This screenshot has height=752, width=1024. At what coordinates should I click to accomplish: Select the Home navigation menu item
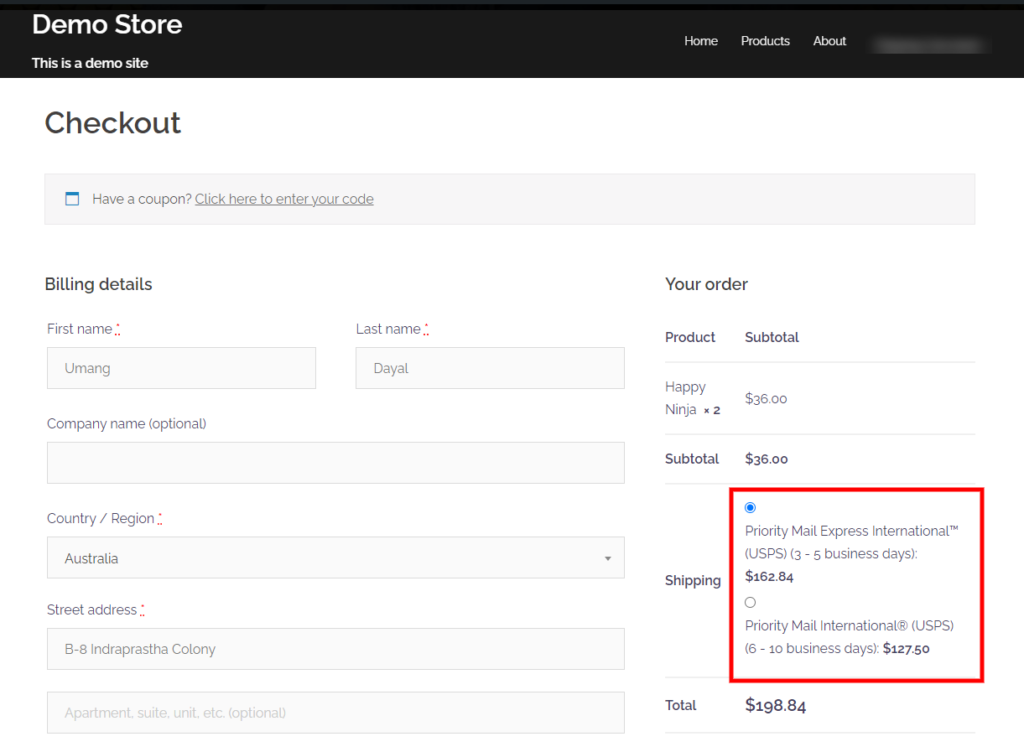700,41
